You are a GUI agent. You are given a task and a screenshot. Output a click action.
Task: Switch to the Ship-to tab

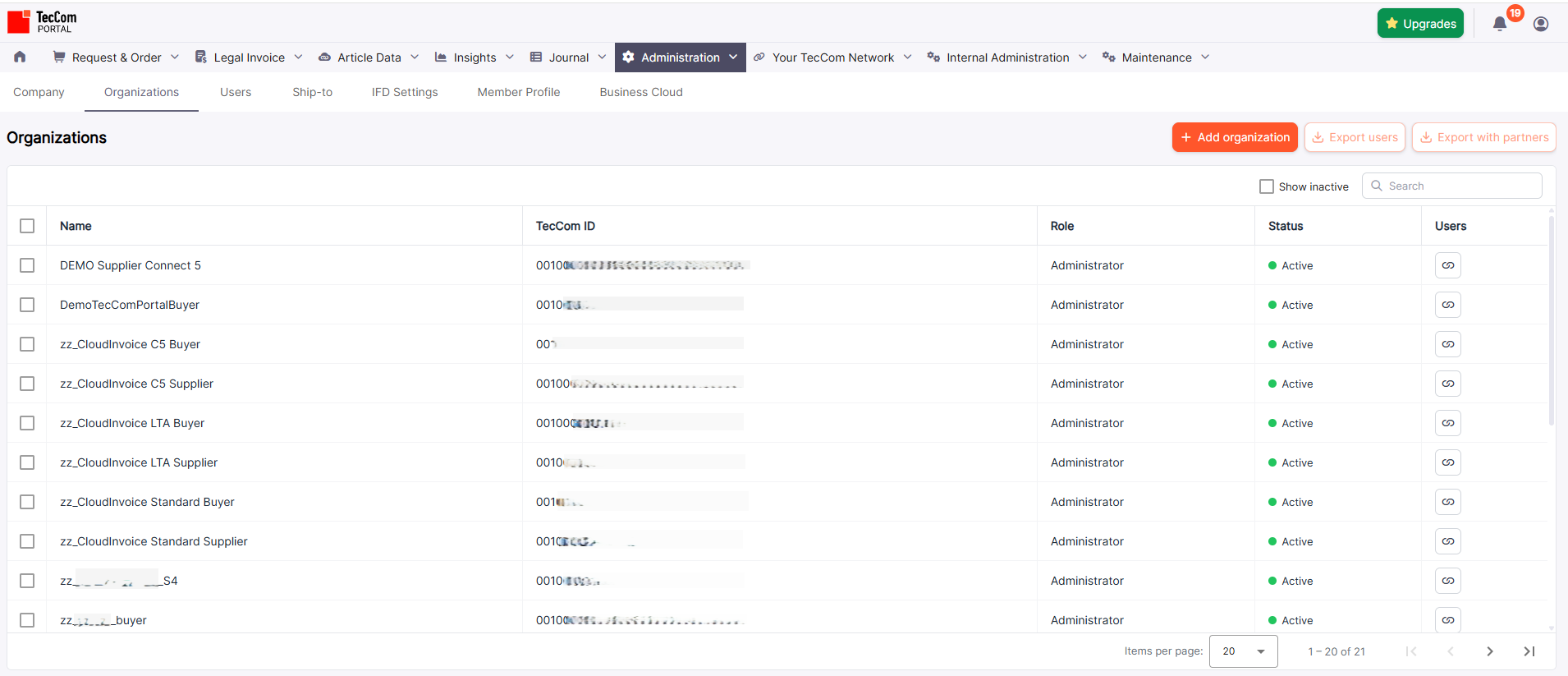312,92
